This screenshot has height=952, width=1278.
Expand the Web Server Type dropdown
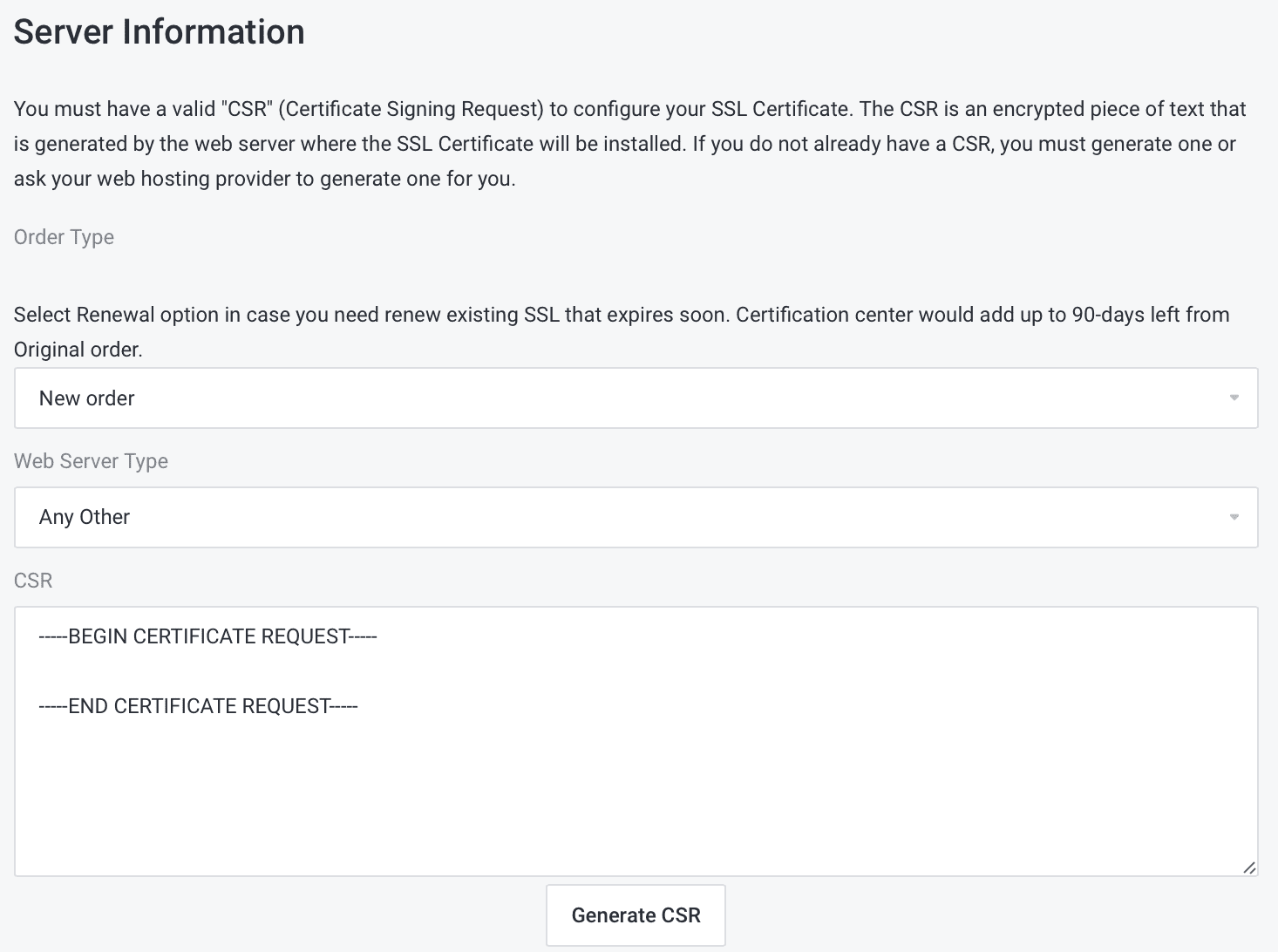click(x=636, y=517)
